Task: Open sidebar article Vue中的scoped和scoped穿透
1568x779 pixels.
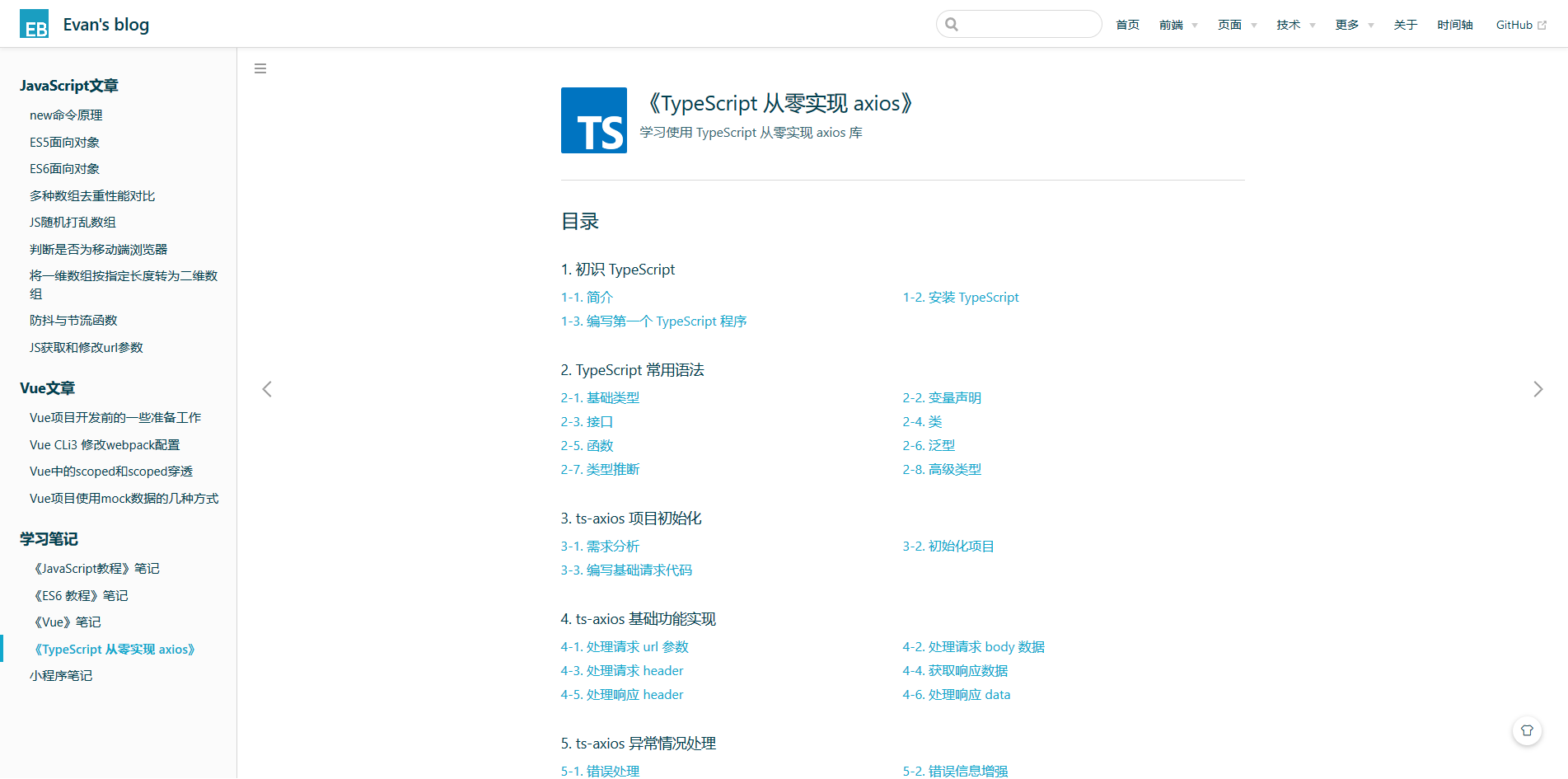Action: pyautogui.click(x=111, y=472)
